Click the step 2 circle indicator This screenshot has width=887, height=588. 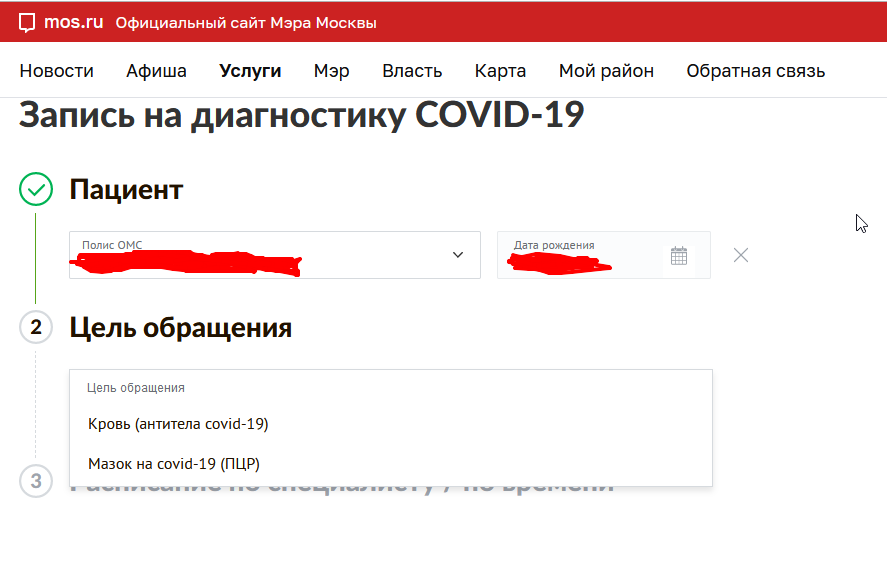(x=36, y=327)
